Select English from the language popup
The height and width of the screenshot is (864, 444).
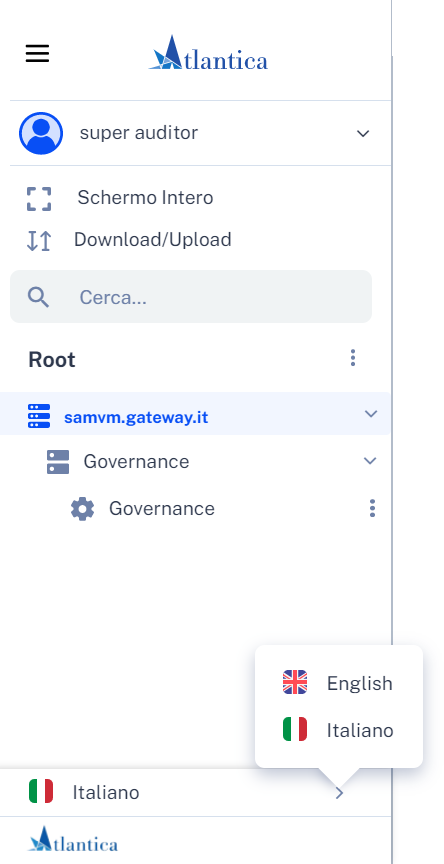click(x=339, y=683)
